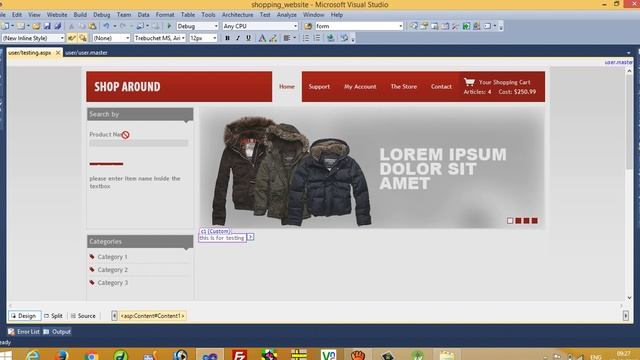
Task: Open the Website menu
Action: (x=57, y=15)
